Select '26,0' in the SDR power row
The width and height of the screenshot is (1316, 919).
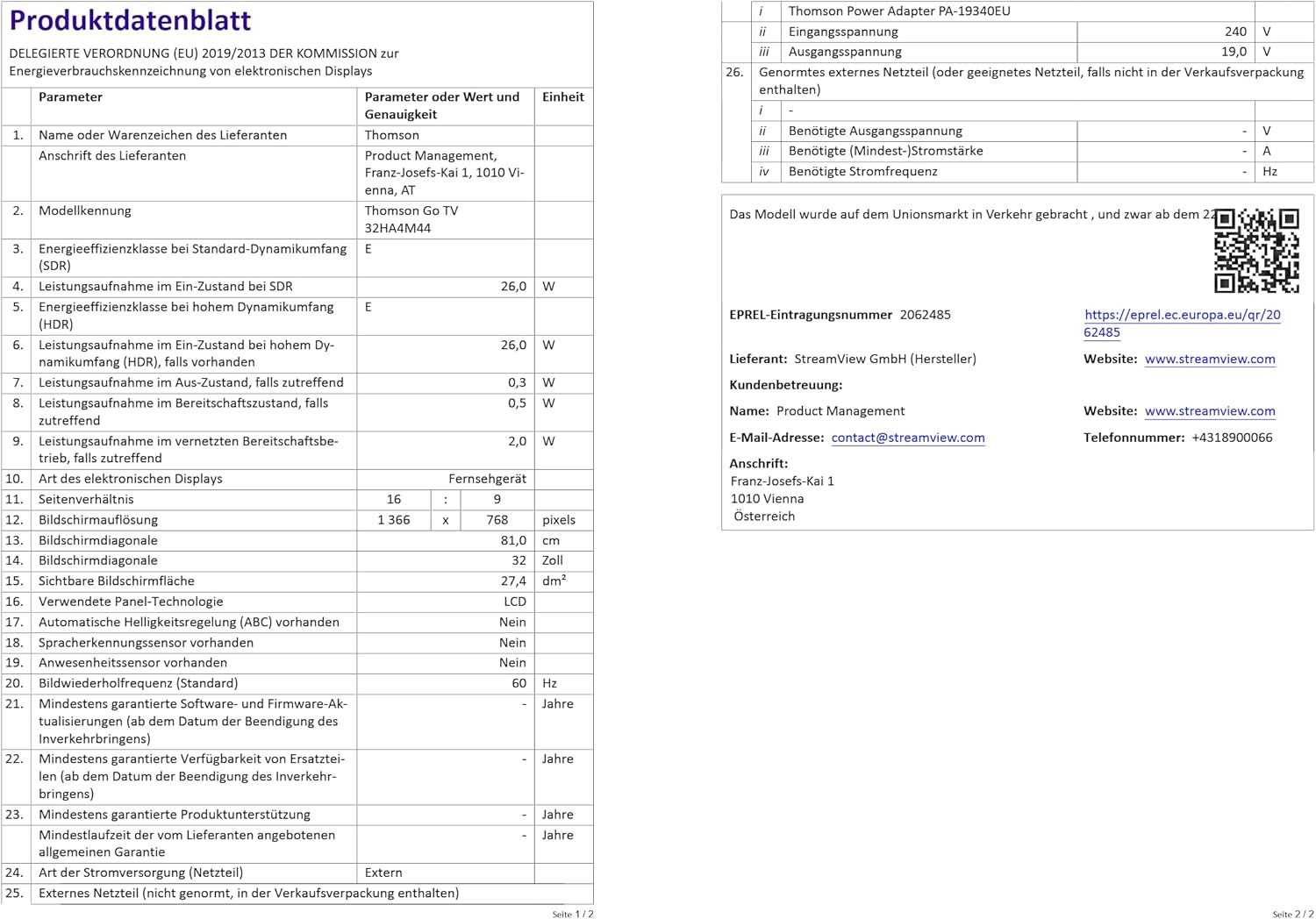click(513, 287)
